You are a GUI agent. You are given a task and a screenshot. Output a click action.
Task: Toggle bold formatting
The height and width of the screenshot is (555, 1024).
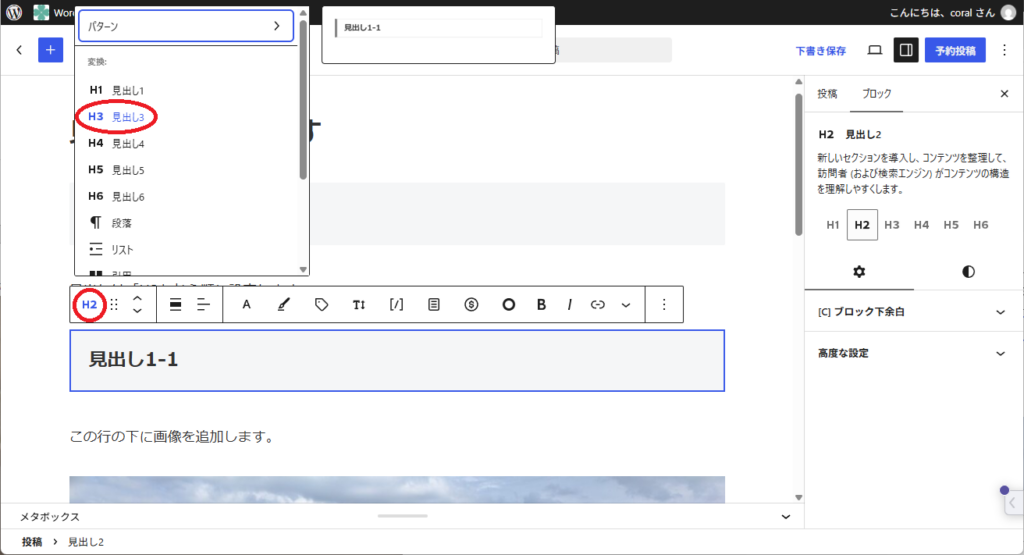[541, 304]
